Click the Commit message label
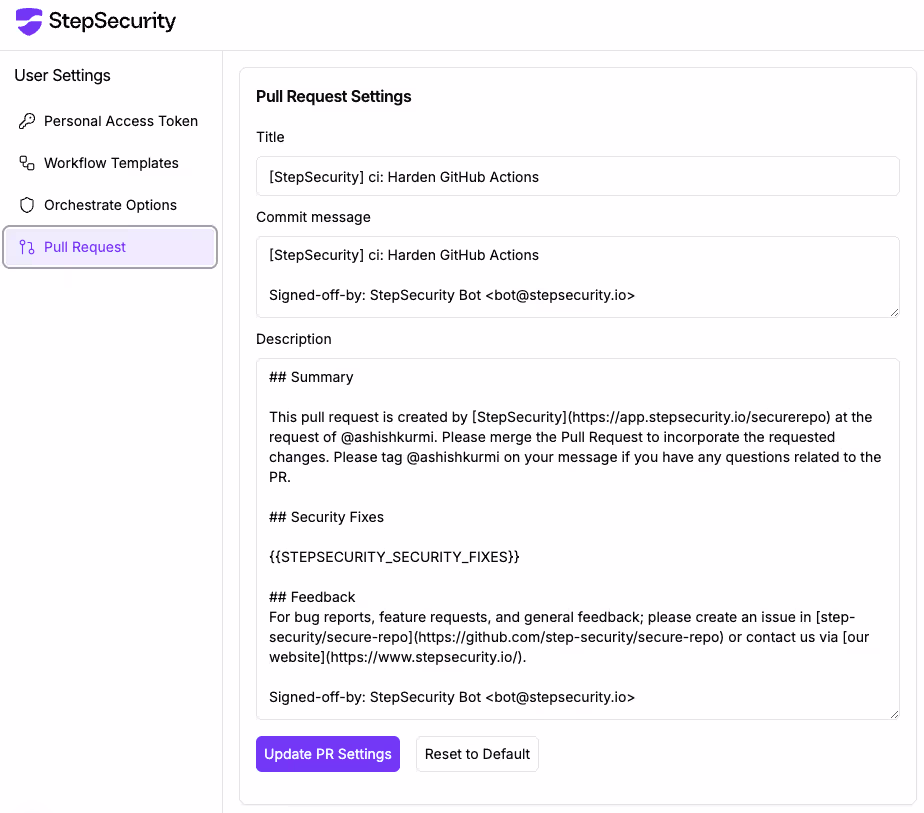Image resolution: width=924 pixels, height=813 pixels. 314,217
